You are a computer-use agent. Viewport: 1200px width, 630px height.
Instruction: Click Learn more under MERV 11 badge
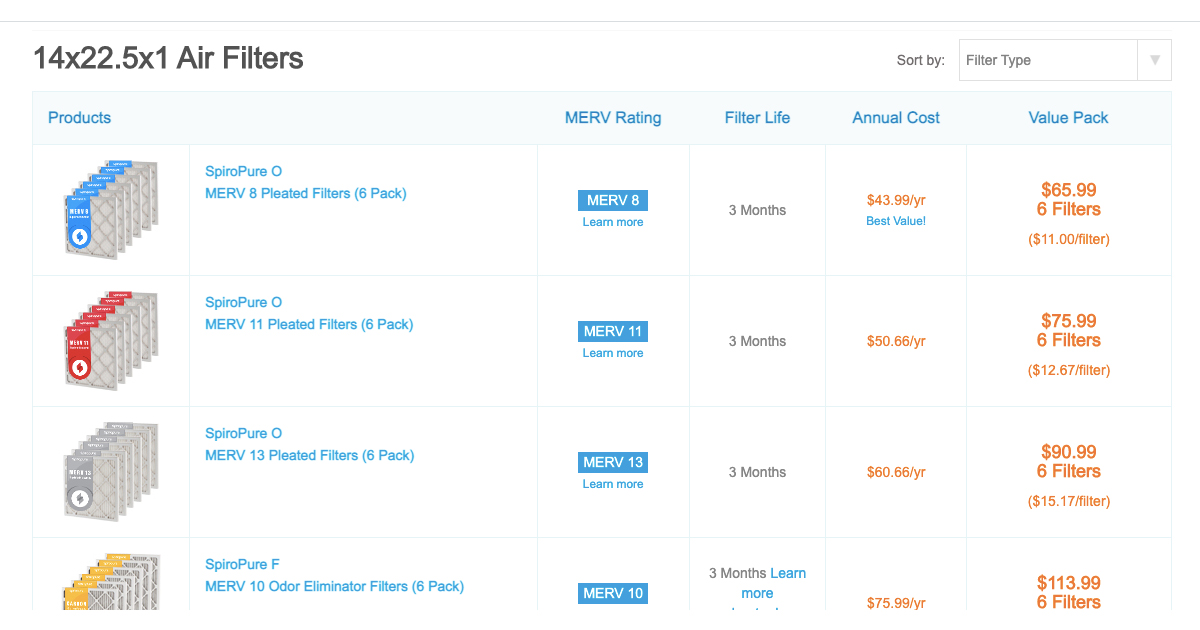(x=613, y=353)
